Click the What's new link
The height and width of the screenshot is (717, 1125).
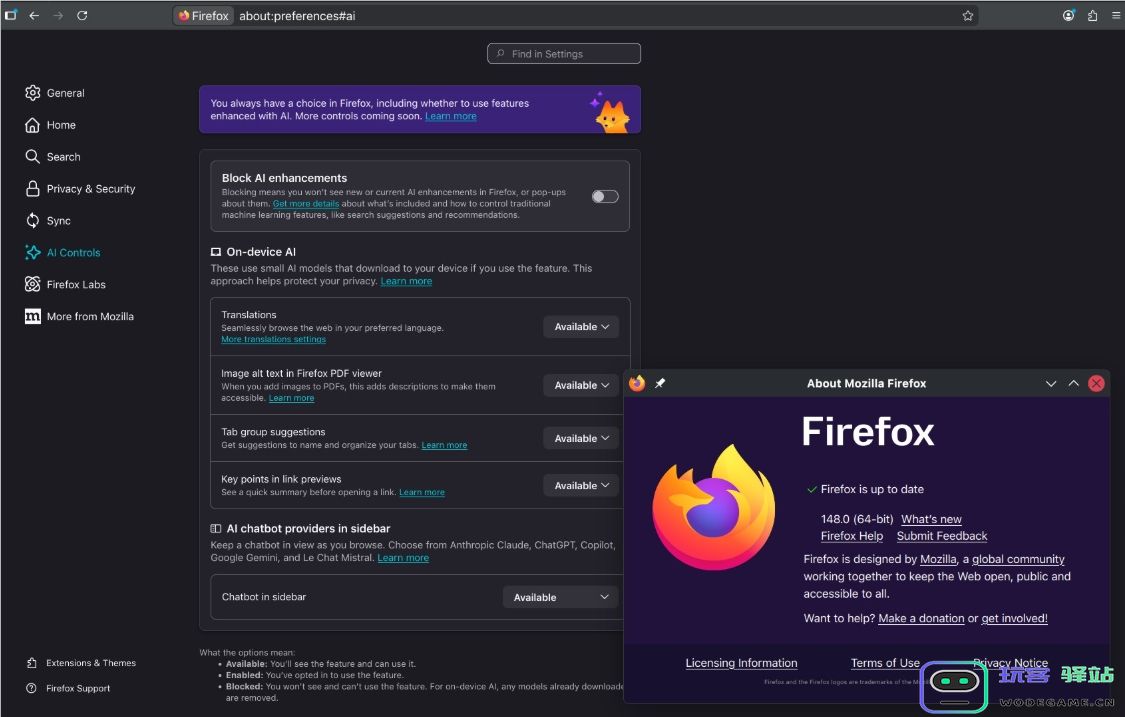[931, 518]
